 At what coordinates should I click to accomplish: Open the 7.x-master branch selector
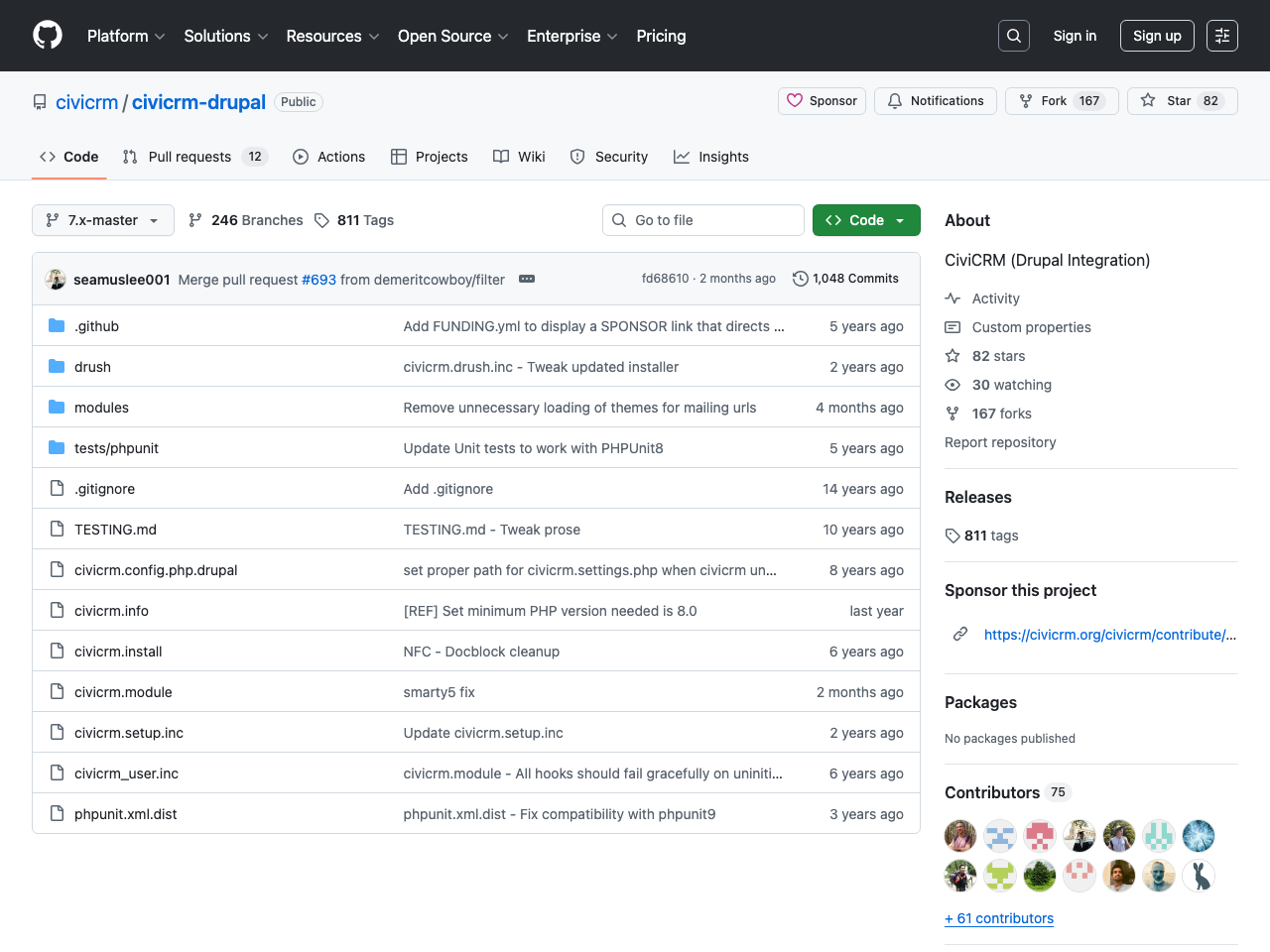point(102,220)
